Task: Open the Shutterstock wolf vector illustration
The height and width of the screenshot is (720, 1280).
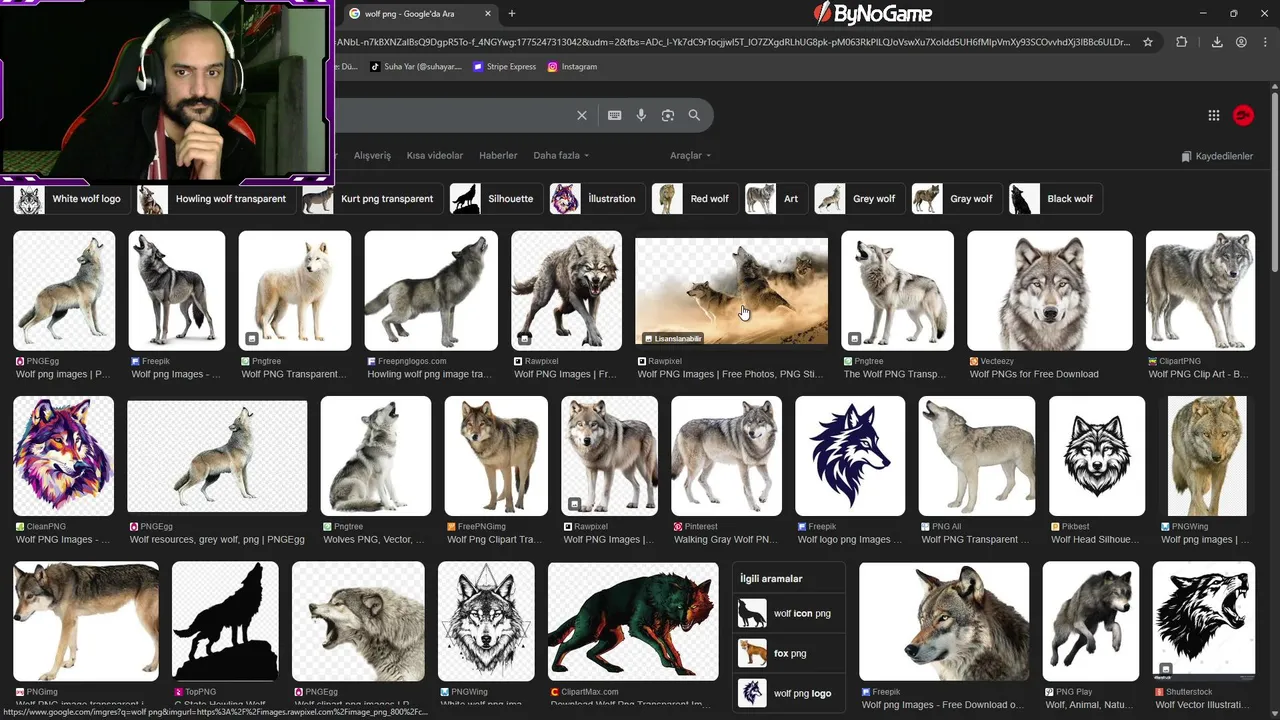Action: pyautogui.click(x=1204, y=621)
